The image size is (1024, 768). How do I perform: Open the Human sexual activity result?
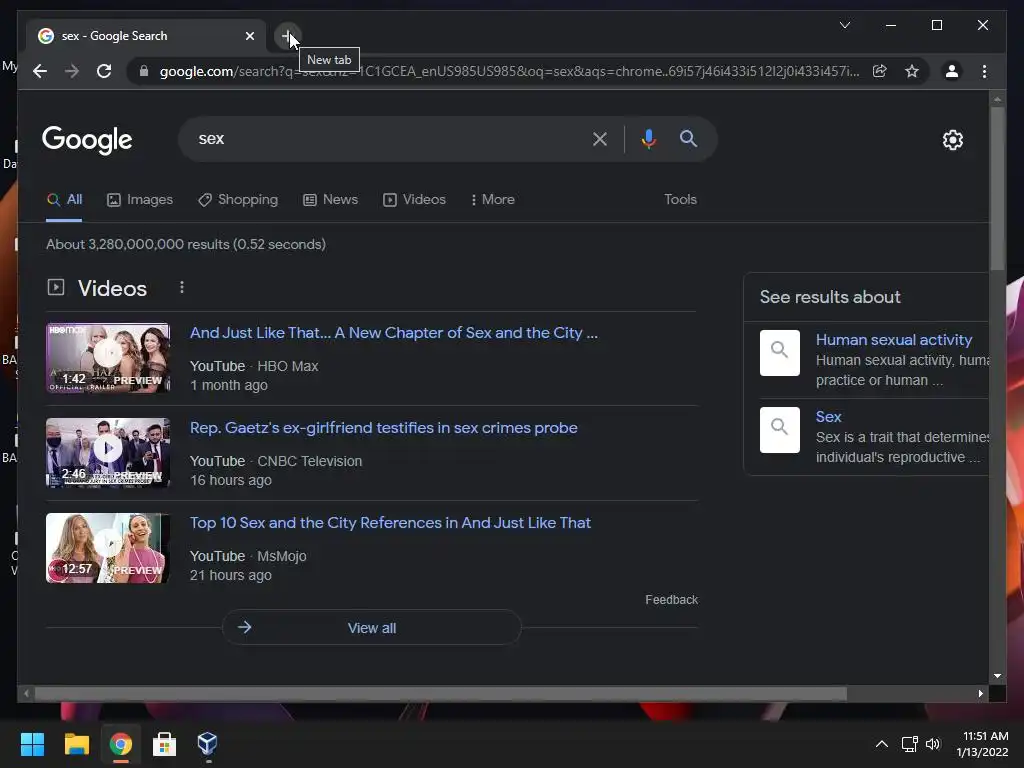click(x=893, y=340)
